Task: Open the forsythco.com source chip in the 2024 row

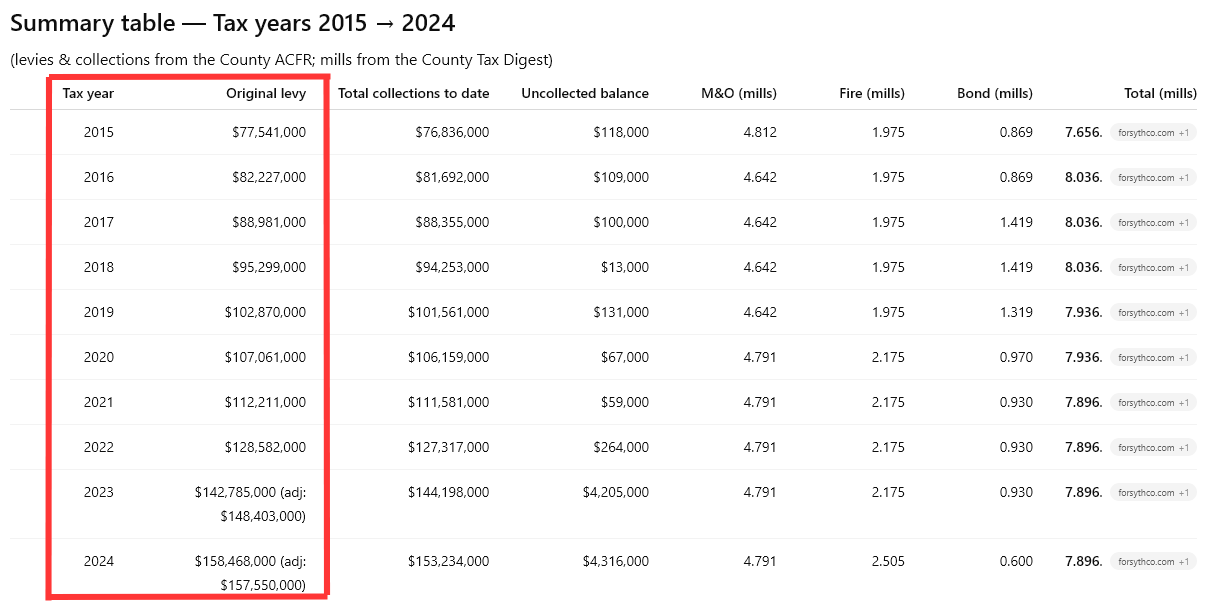Action: pyautogui.click(x=1153, y=561)
